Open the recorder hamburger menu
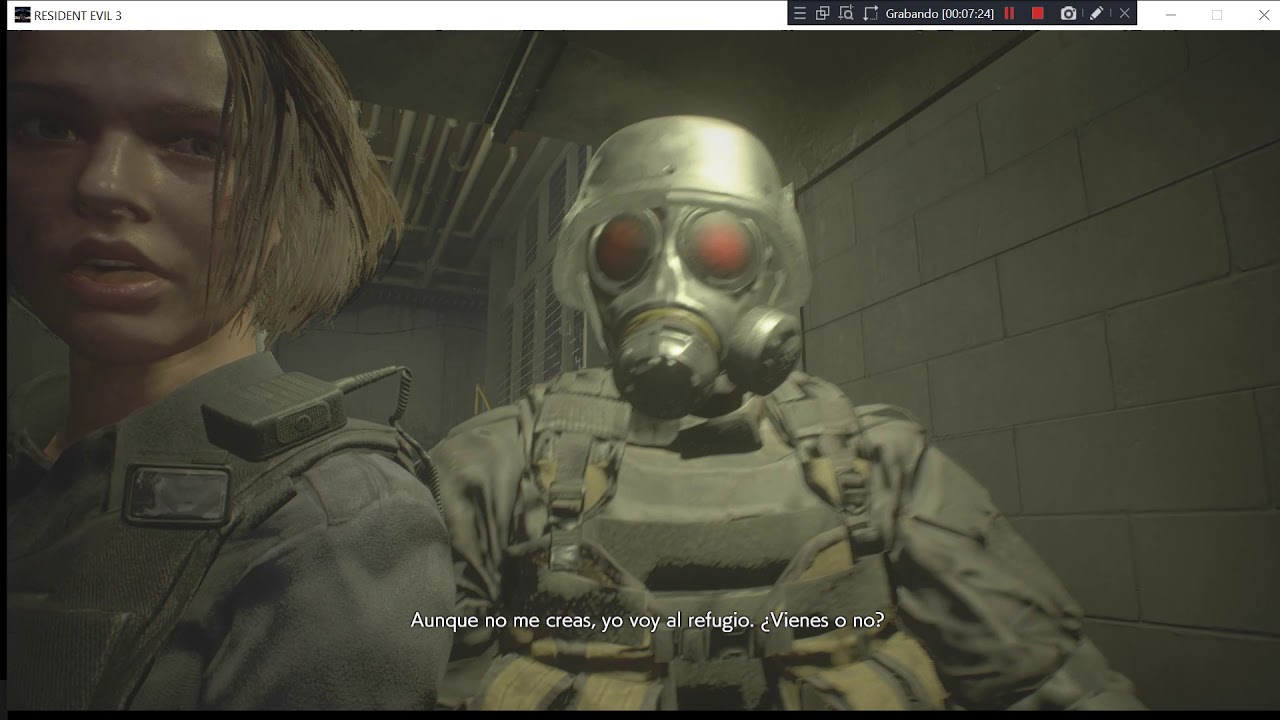This screenshot has height=720, width=1280. click(800, 14)
